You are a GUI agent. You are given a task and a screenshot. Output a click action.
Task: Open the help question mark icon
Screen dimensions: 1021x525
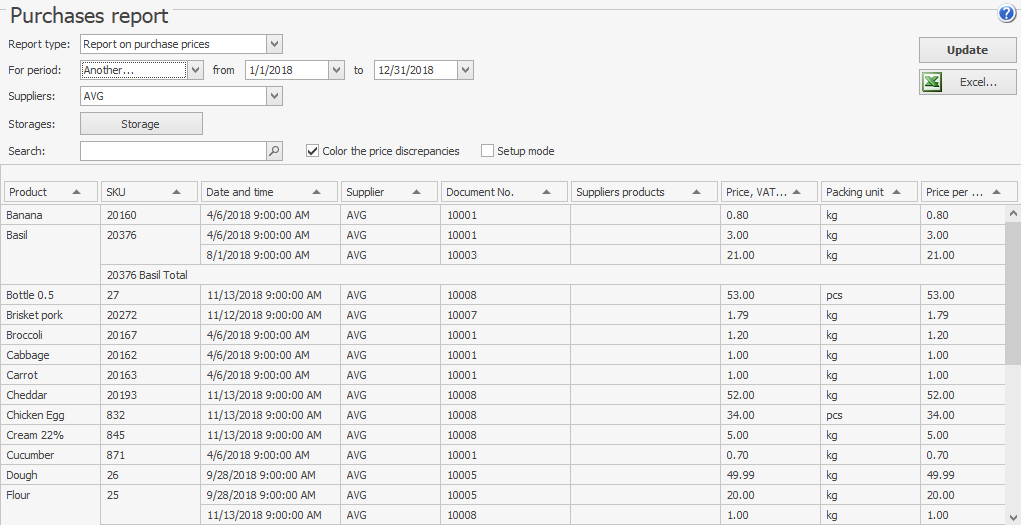1006,14
